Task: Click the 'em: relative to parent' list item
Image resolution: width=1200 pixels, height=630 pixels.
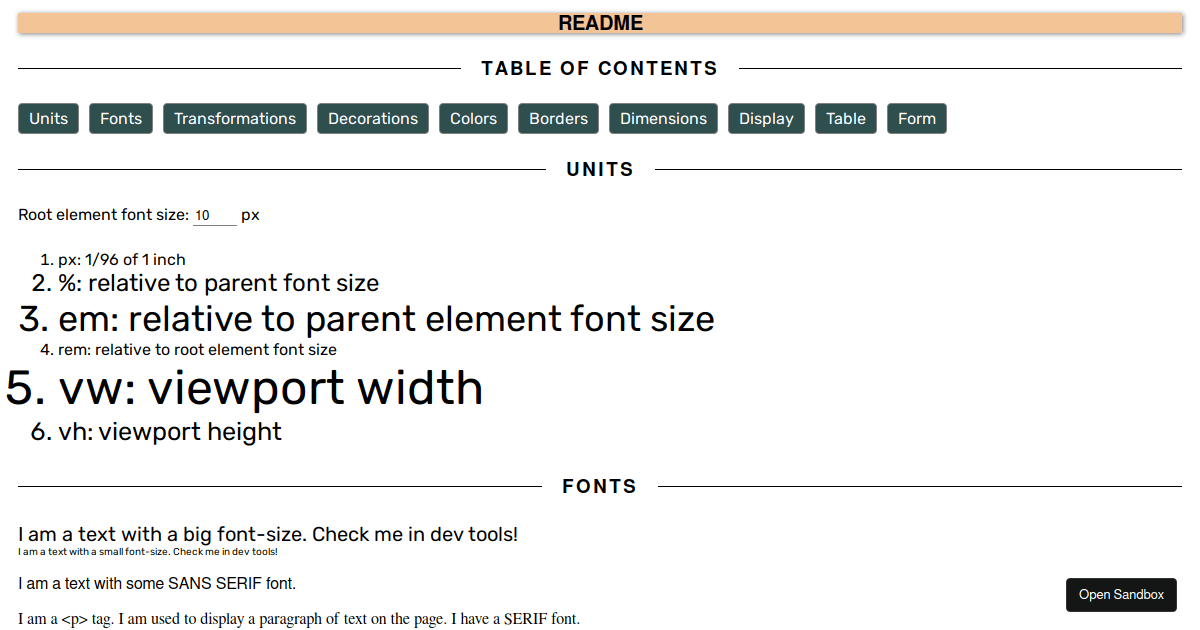Action: (386, 319)
